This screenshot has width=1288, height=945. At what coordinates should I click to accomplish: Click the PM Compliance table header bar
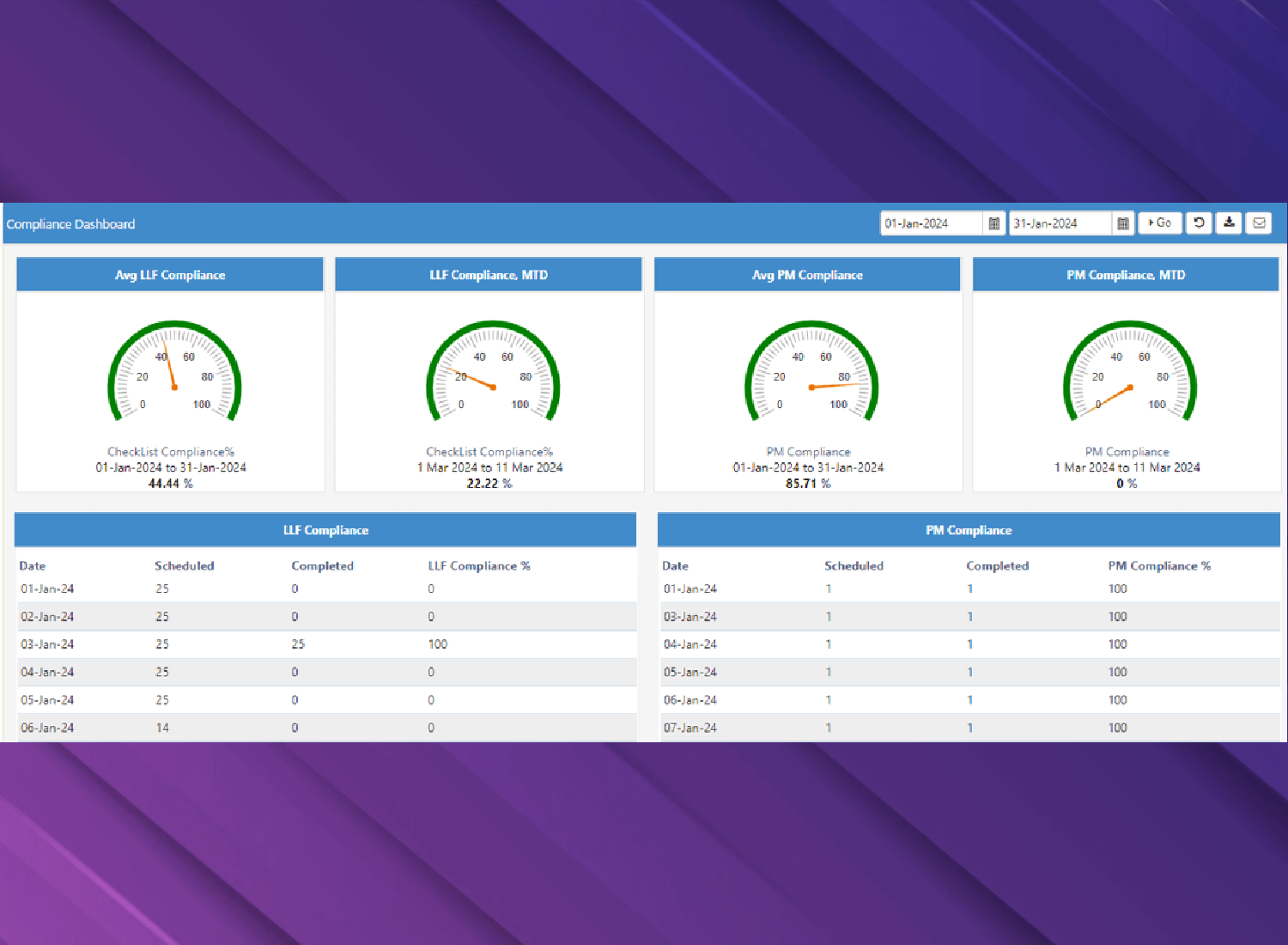tap(969, 530)
